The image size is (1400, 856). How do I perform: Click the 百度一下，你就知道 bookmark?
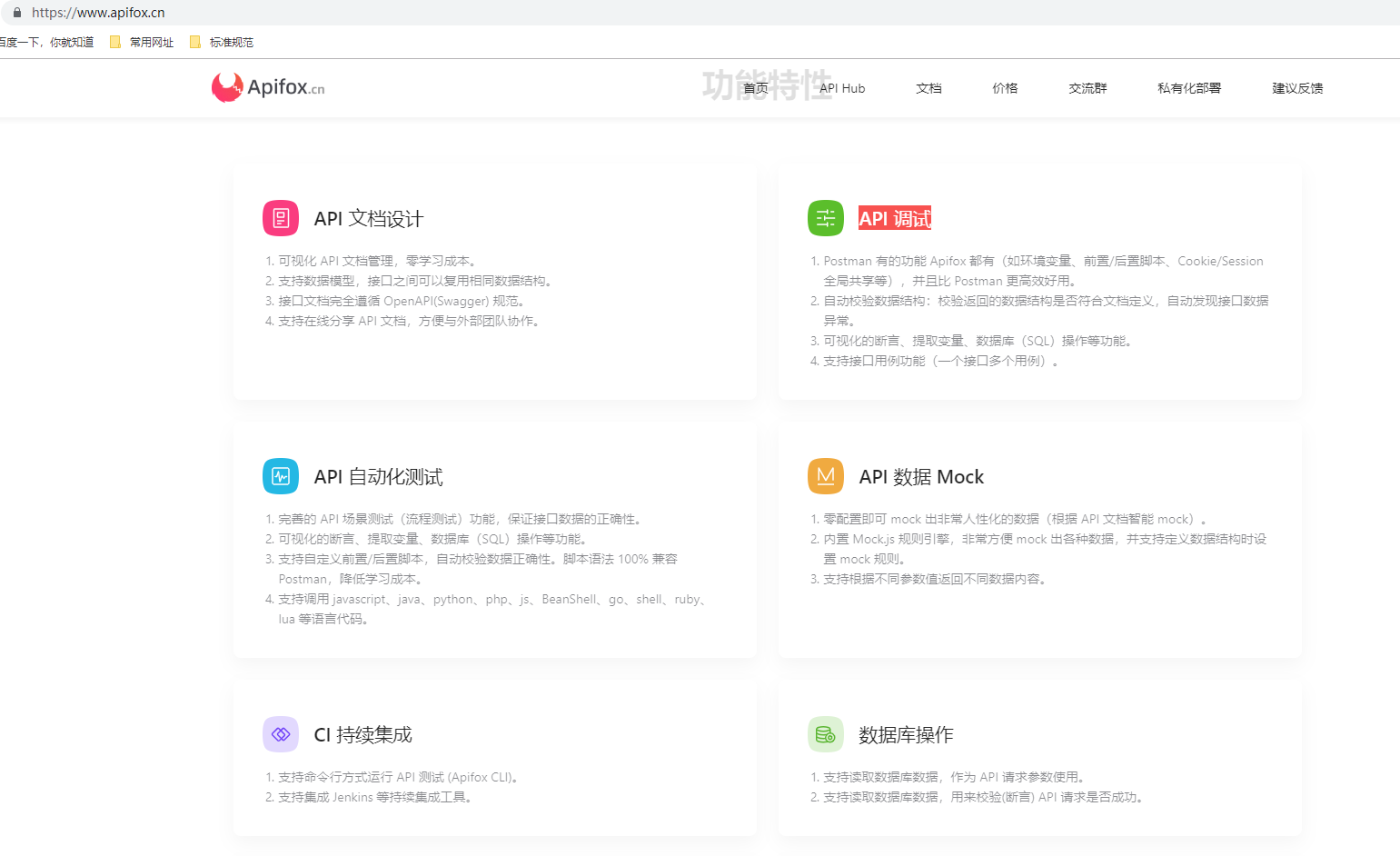click(45, 42)
